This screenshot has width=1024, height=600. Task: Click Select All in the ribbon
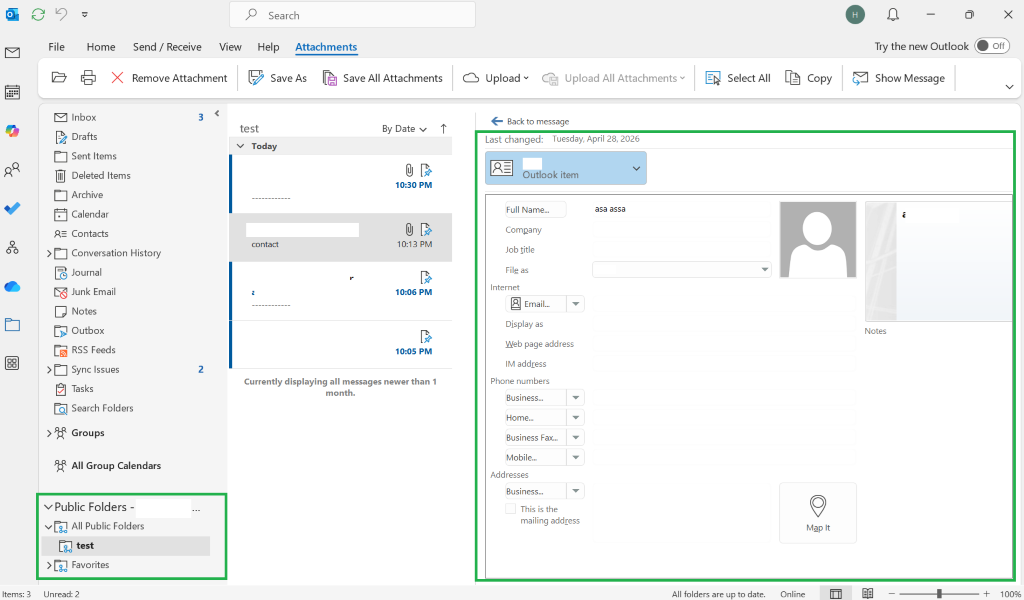point(738,78)
